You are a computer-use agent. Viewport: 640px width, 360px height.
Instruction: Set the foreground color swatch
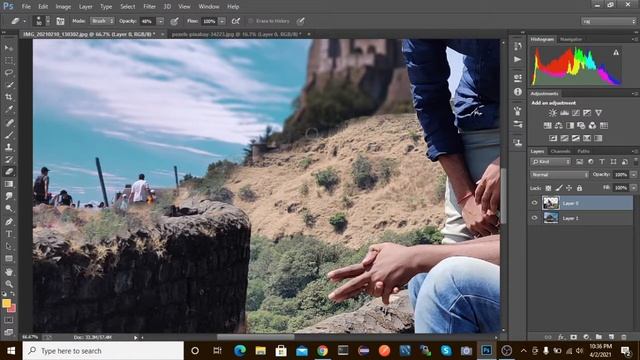click(x=6, y=303)
